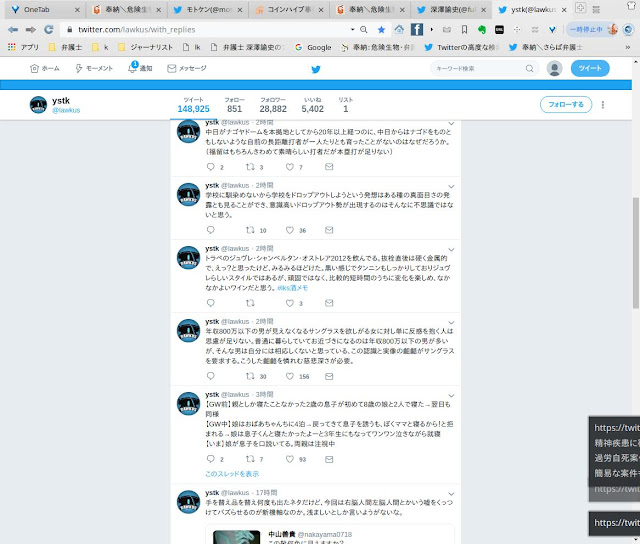The height and width of the screenshot is (544, 640).
Task: Open the Evernote elephant extension
Action: [x=482, y=29]
